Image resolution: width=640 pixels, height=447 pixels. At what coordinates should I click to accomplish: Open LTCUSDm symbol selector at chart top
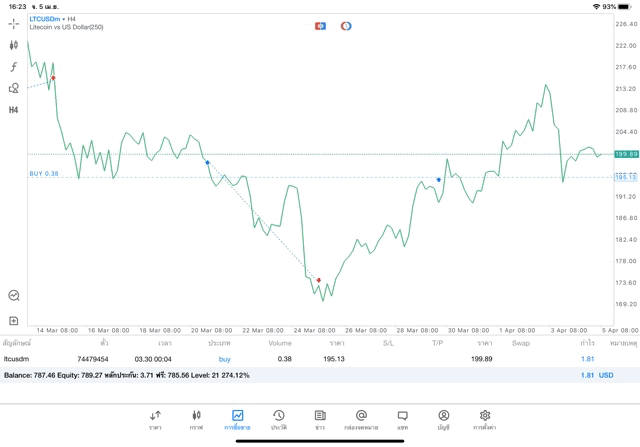pos(44,19)
